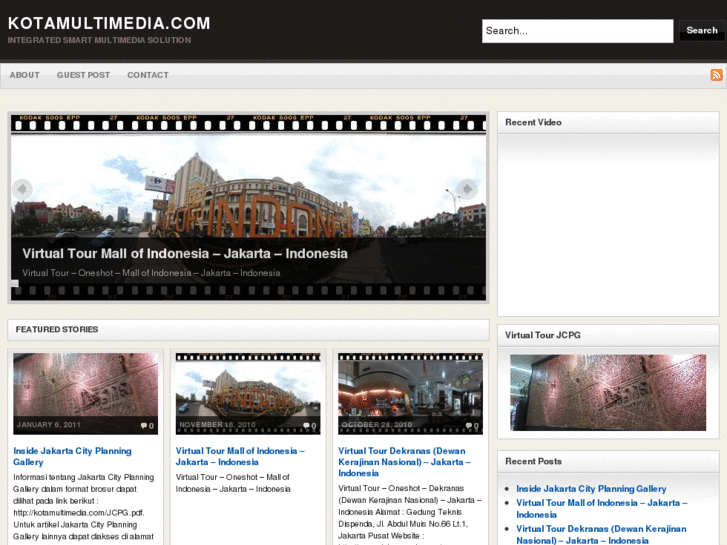Open recent post Virtual Tour Mall of Indonesia
This screenshot has height=545, width=727.
click(x=602, y=509)
